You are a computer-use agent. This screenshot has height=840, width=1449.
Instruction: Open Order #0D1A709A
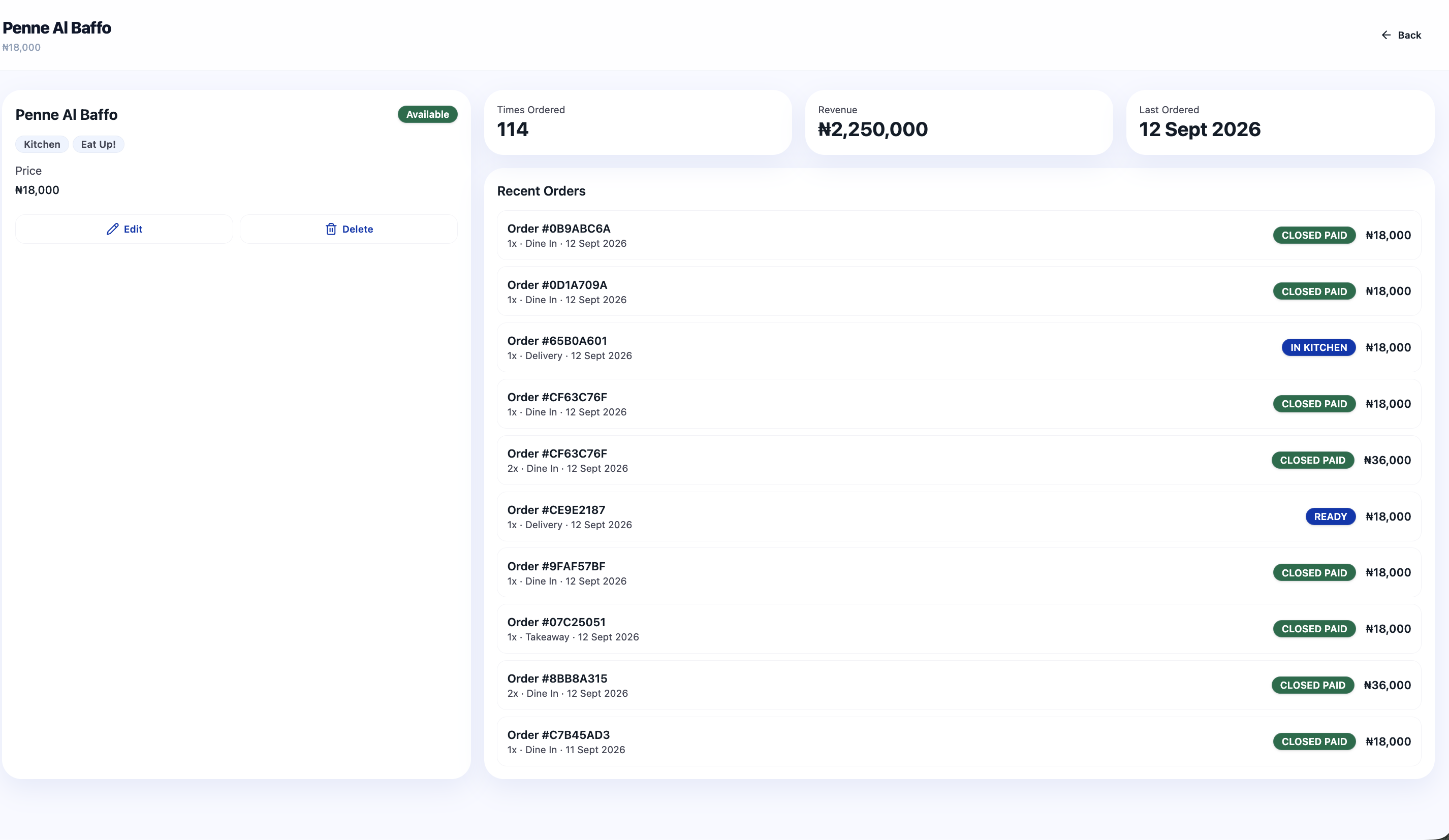(x=959, y=292)
